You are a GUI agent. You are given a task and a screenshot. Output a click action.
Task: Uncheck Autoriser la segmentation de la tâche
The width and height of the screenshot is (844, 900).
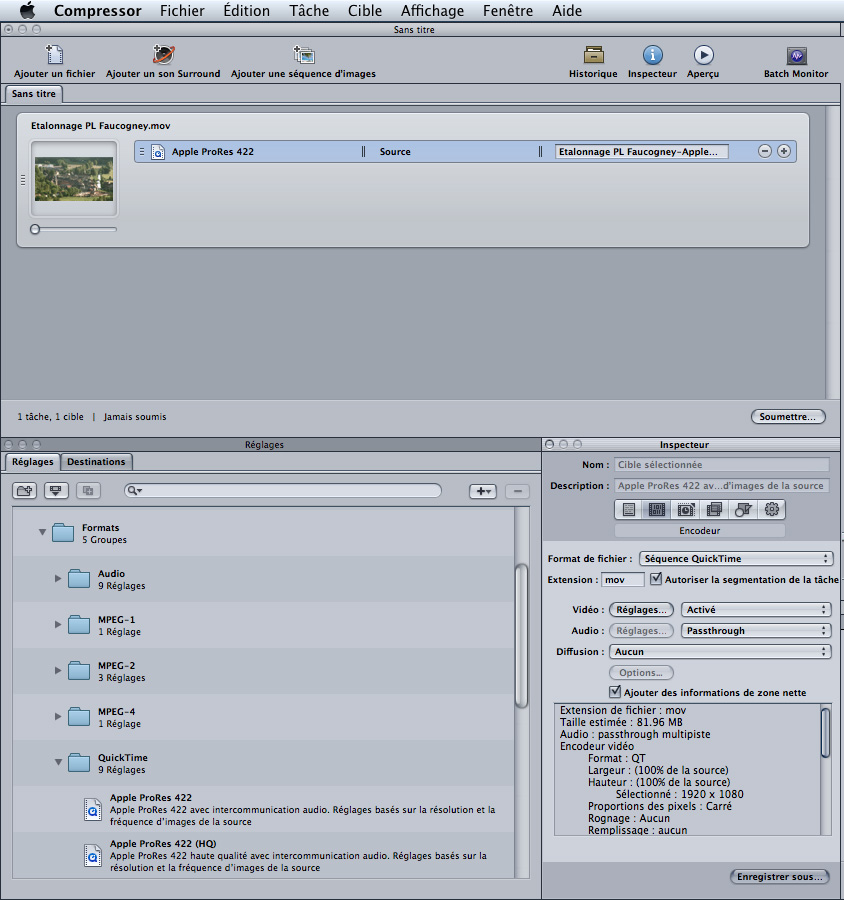656,579
